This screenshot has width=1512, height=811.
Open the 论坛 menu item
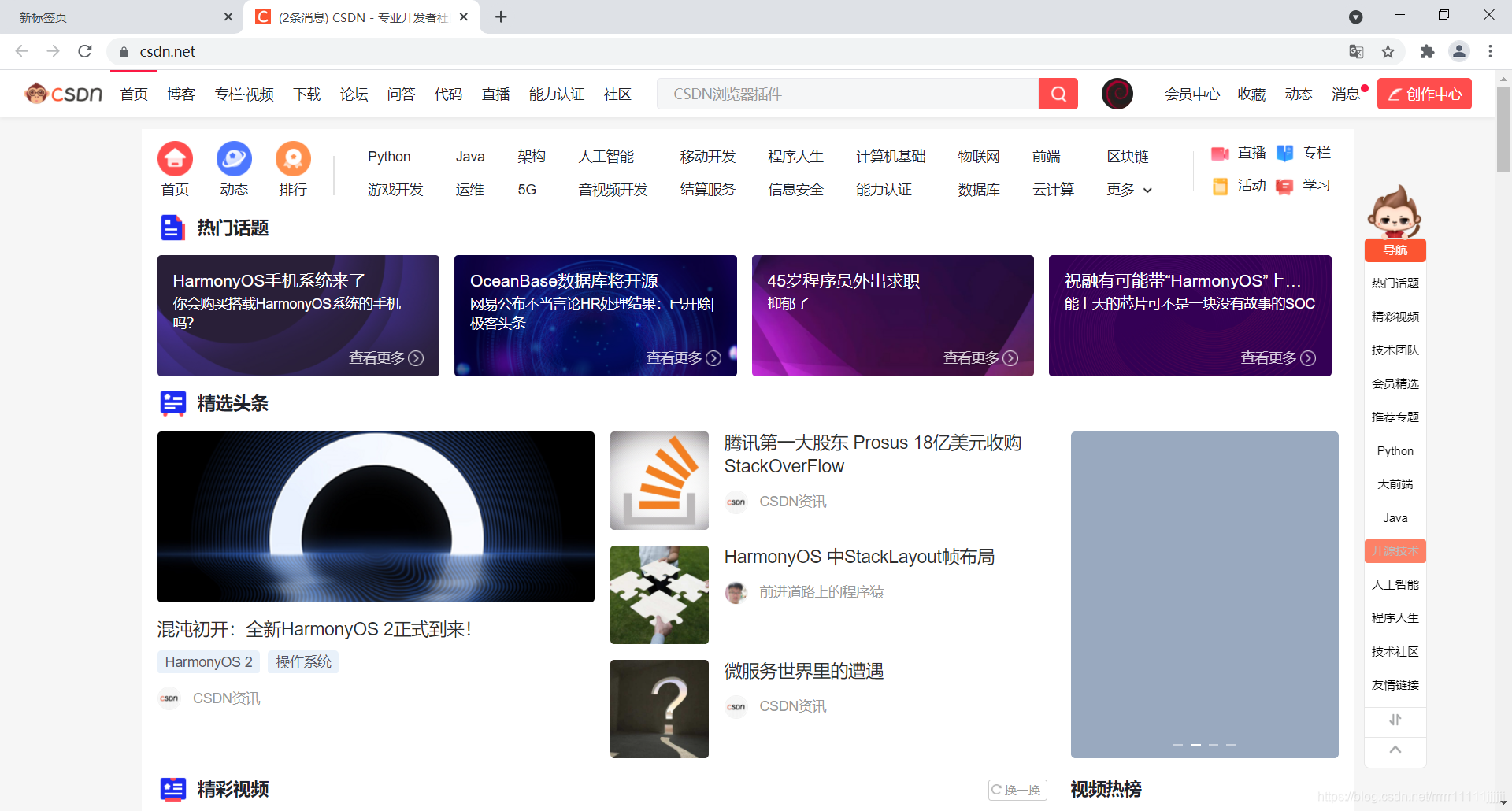point(354,94)
